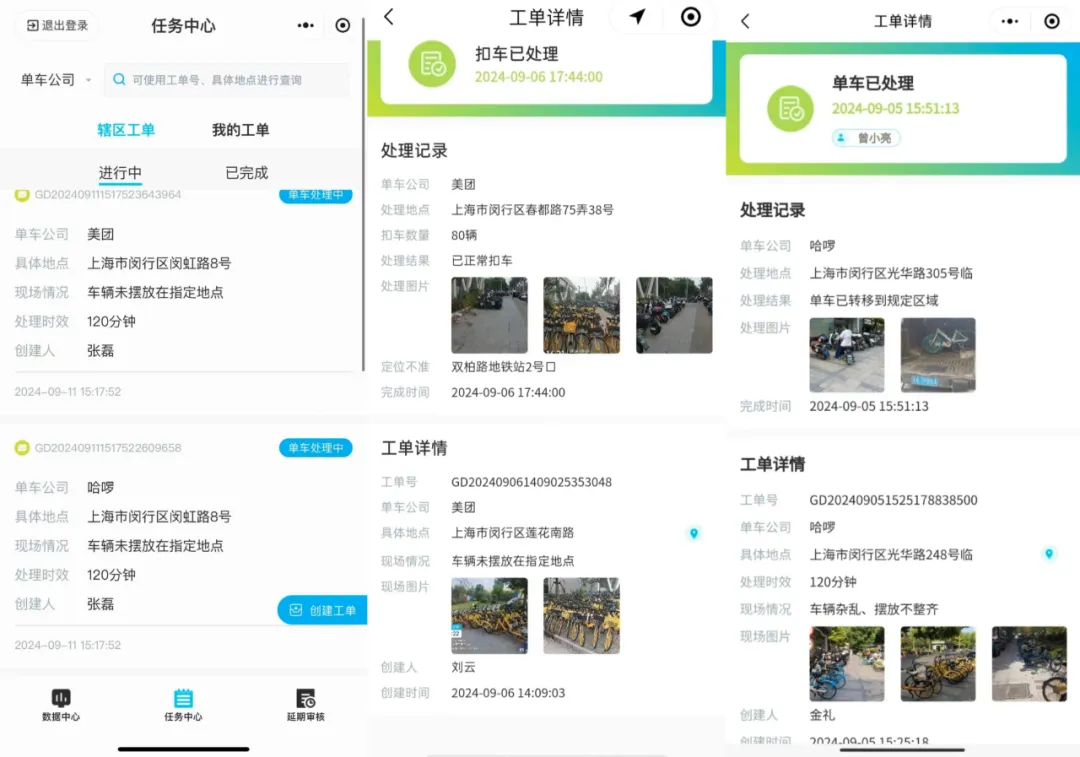Open 数据中心 in bottom navigation

point(61,704)
